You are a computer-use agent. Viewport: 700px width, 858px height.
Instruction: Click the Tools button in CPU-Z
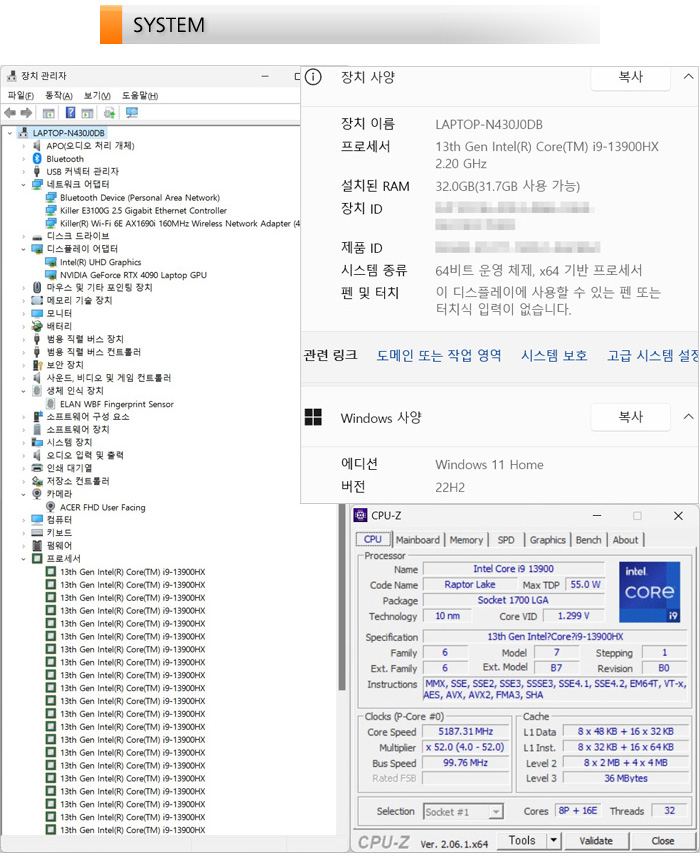(x=522, y=840)
